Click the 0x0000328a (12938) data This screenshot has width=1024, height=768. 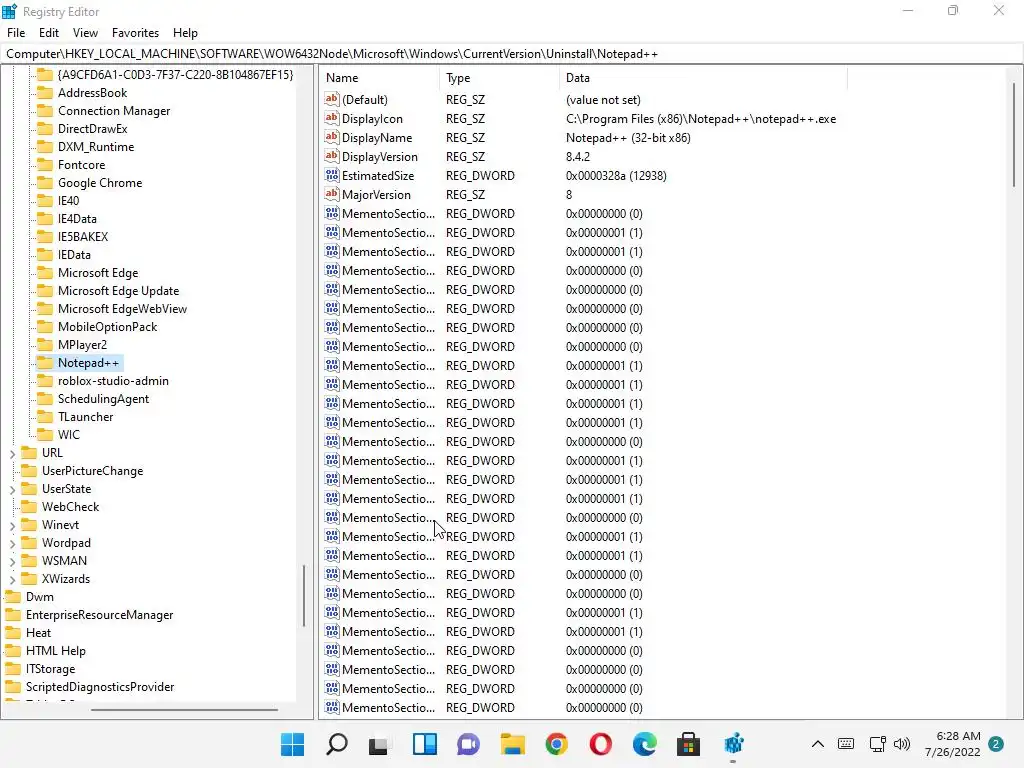(x=616, y=176)
